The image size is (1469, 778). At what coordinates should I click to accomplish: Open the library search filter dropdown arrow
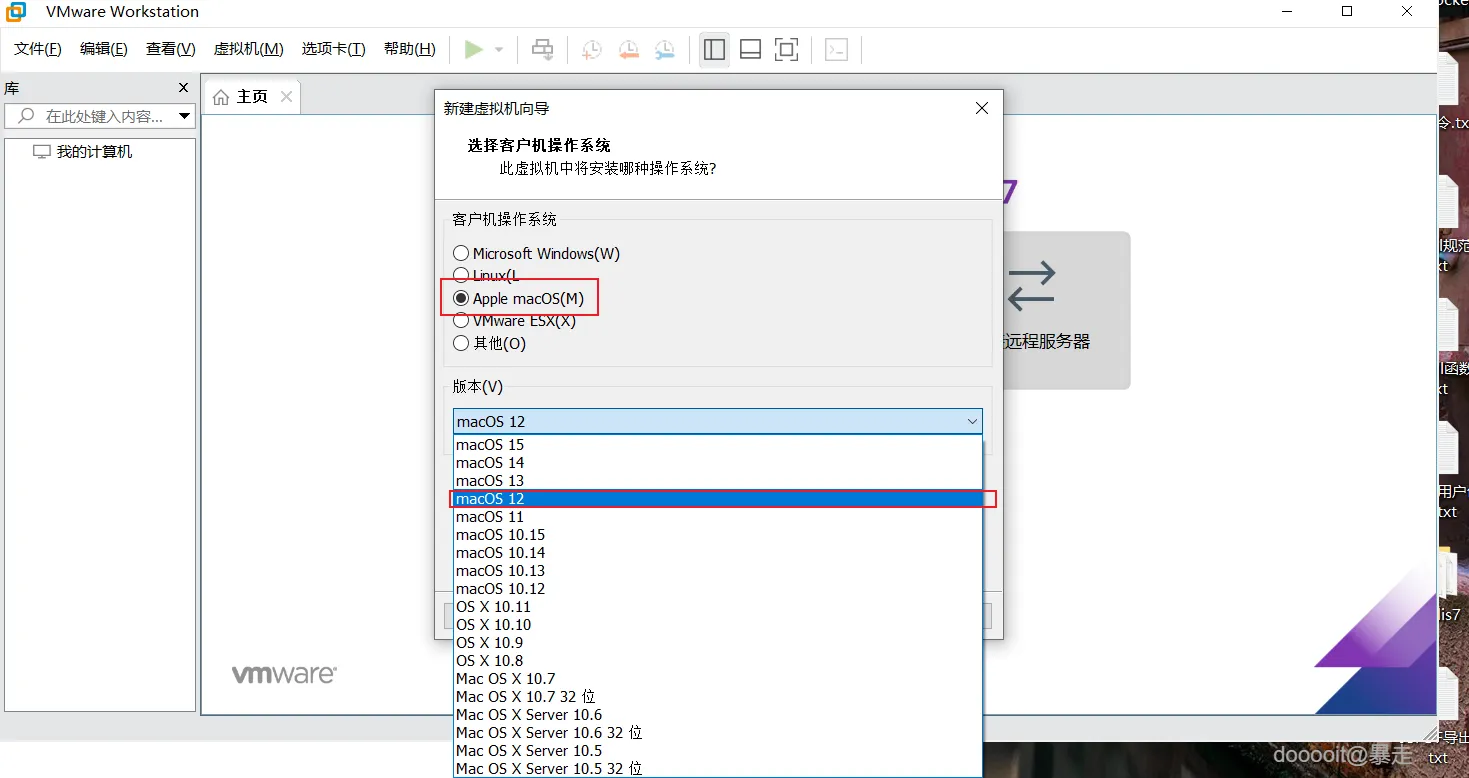185,116
